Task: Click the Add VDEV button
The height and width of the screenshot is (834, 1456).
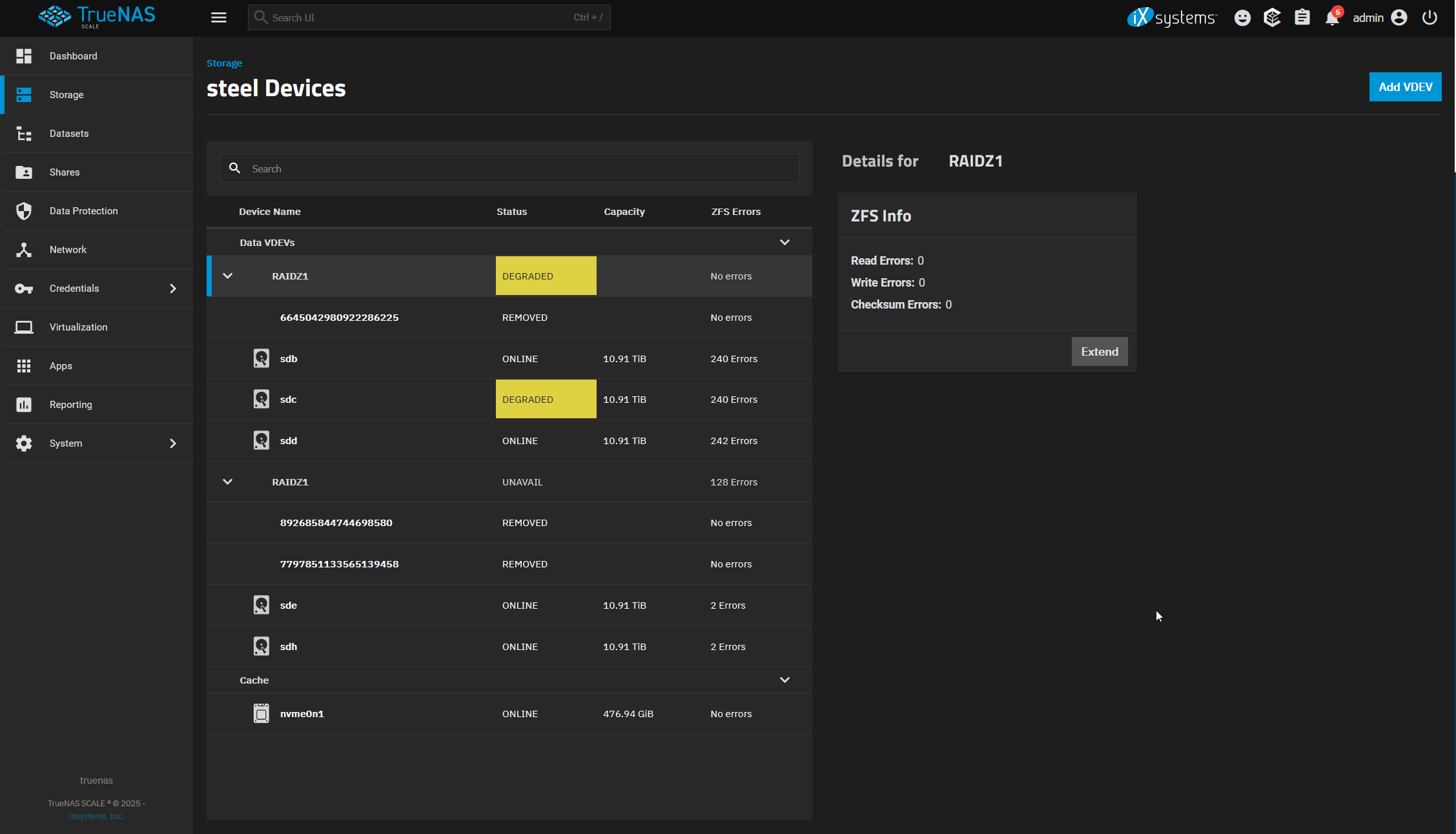Action: [x=1405, y=87]
